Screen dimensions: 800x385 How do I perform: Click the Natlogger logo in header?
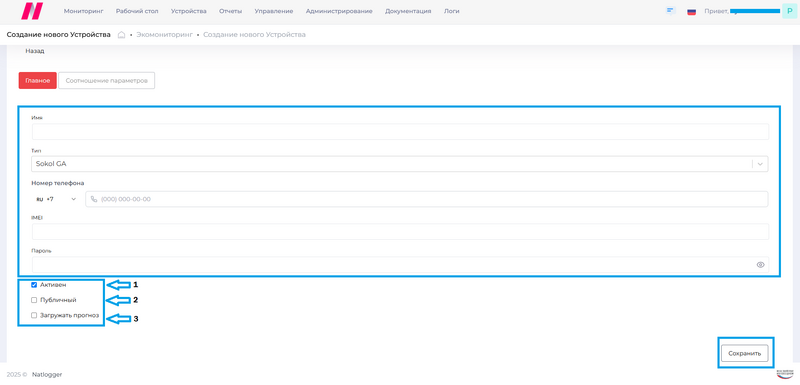pyautogui.click(x=32, y=11)
